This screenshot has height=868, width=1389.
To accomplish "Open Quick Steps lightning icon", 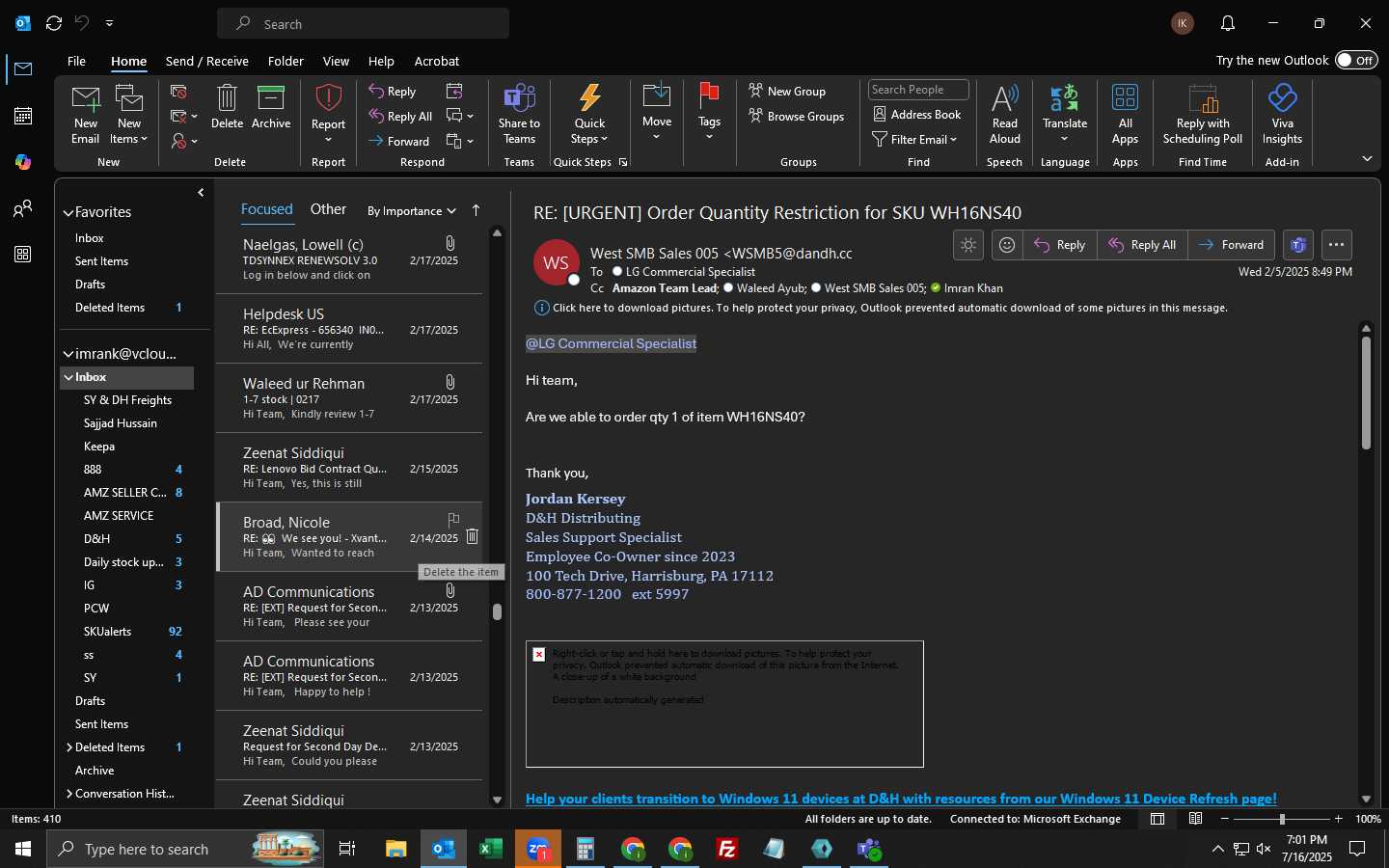I will (589, 113).
